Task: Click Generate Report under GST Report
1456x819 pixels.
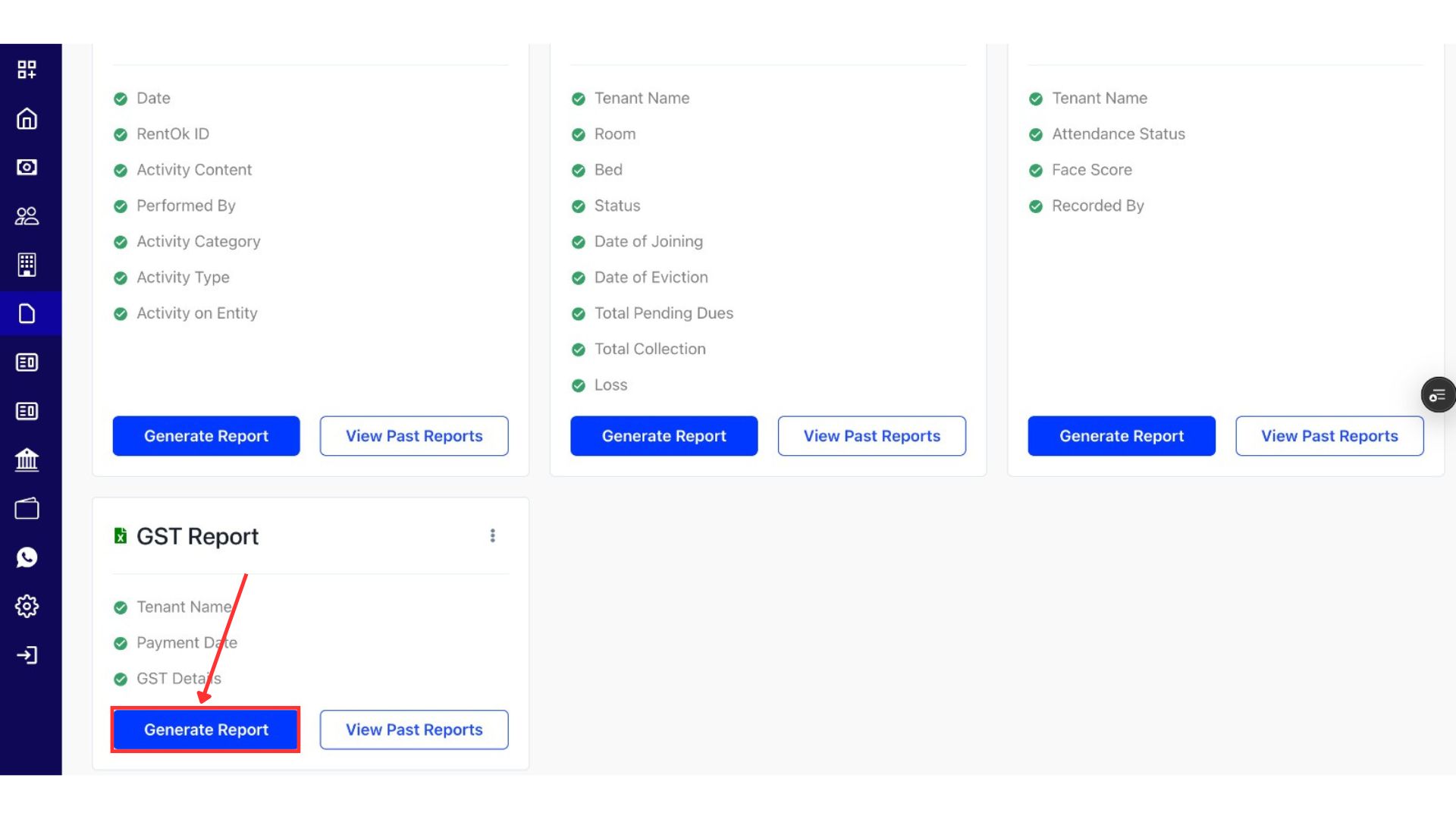Action: coord(206,730)
